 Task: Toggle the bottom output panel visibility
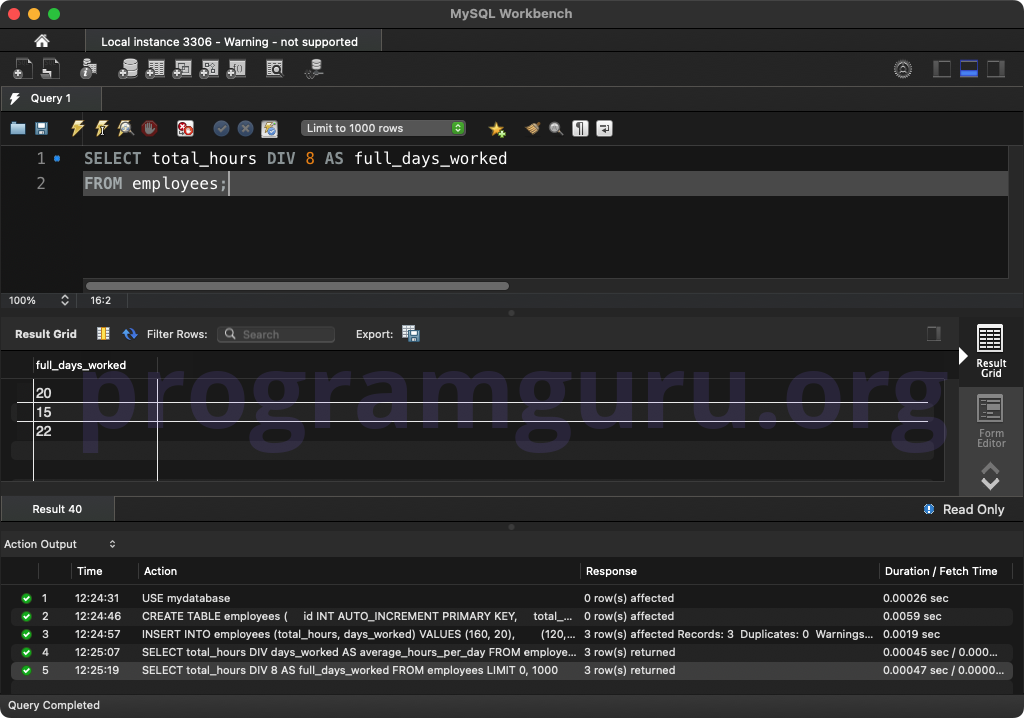[968, 69]
